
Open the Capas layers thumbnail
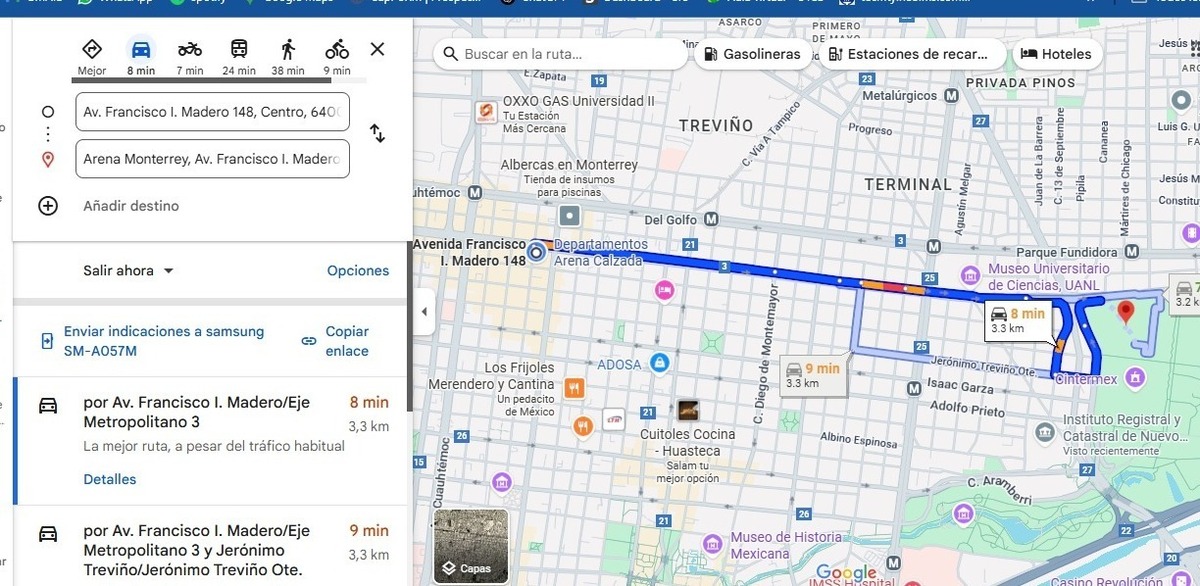(470, 546)
